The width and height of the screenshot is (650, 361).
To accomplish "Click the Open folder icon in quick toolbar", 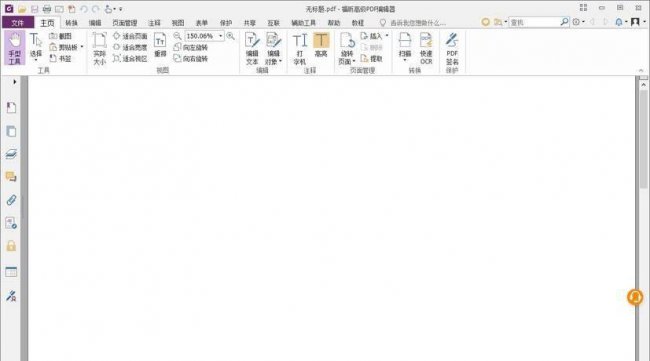I will [22, 9].
